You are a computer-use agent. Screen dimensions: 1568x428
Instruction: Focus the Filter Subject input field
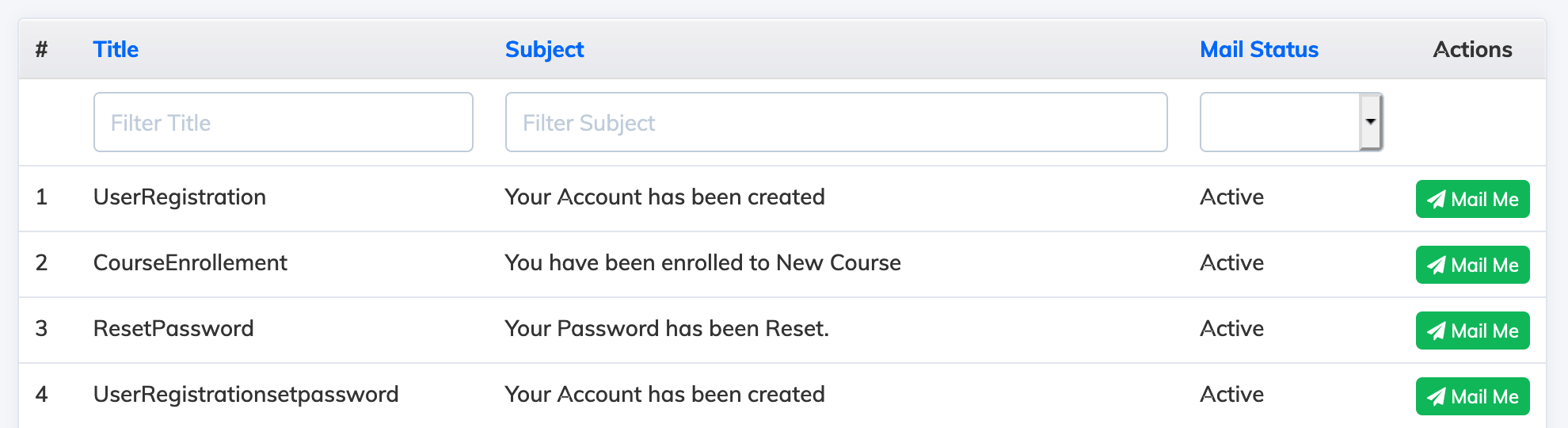(836, 122)
